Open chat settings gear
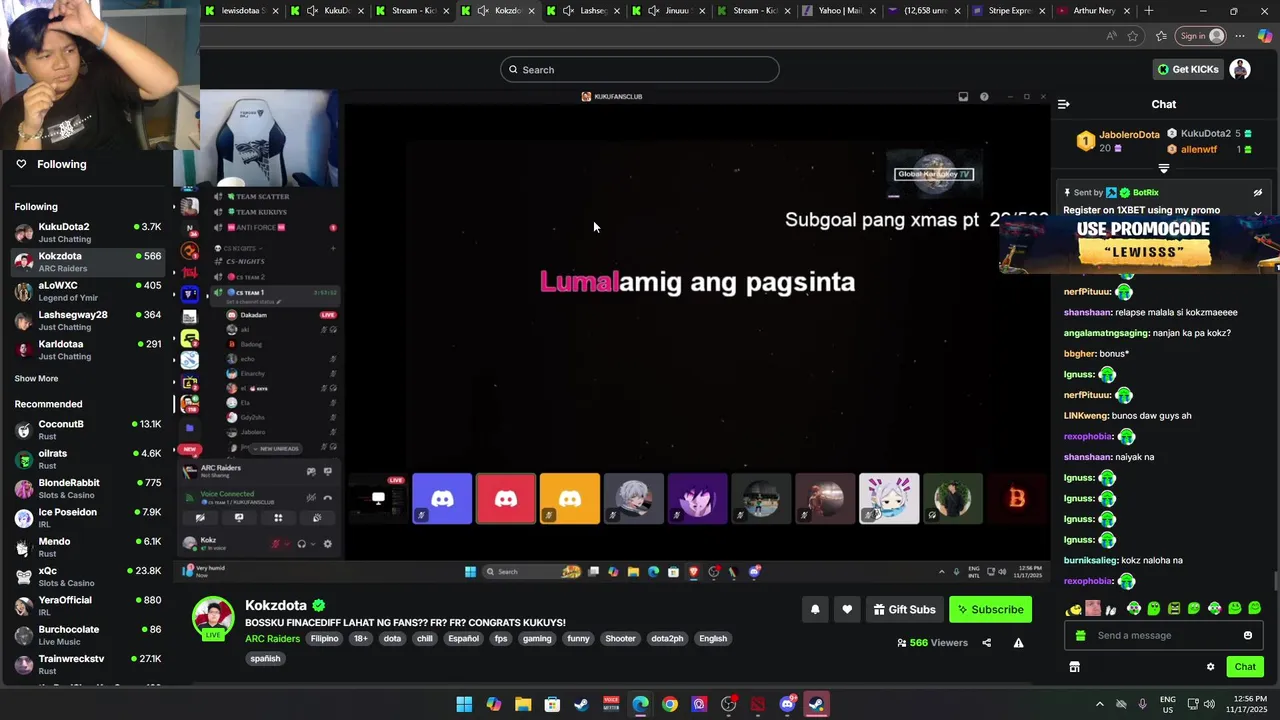1280x720 pixels. coord(1210,667)
